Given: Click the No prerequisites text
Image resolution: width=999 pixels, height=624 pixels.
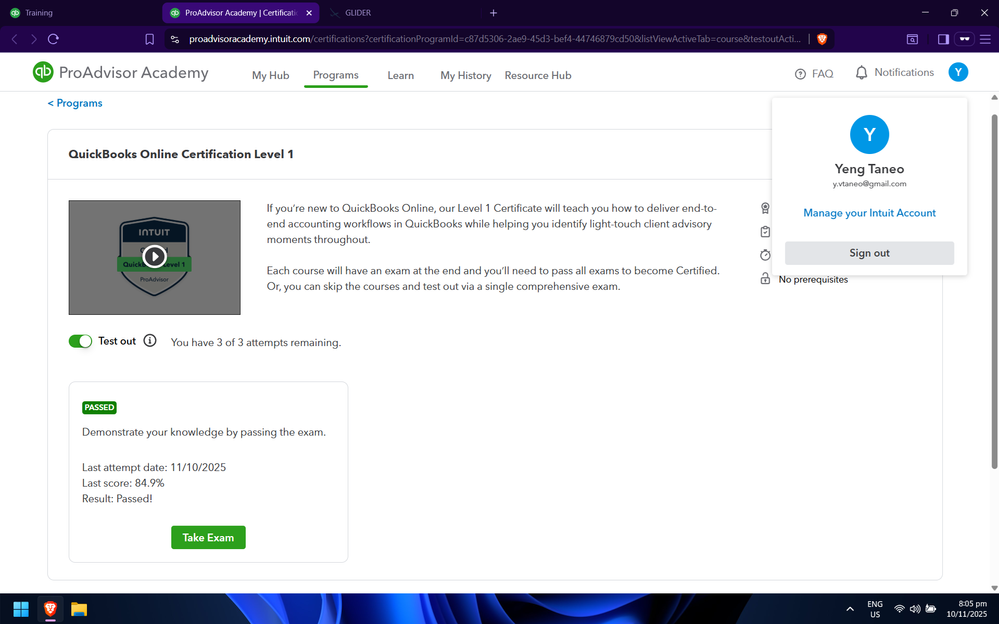Looking at the screenshot, I should pos(813,279).
